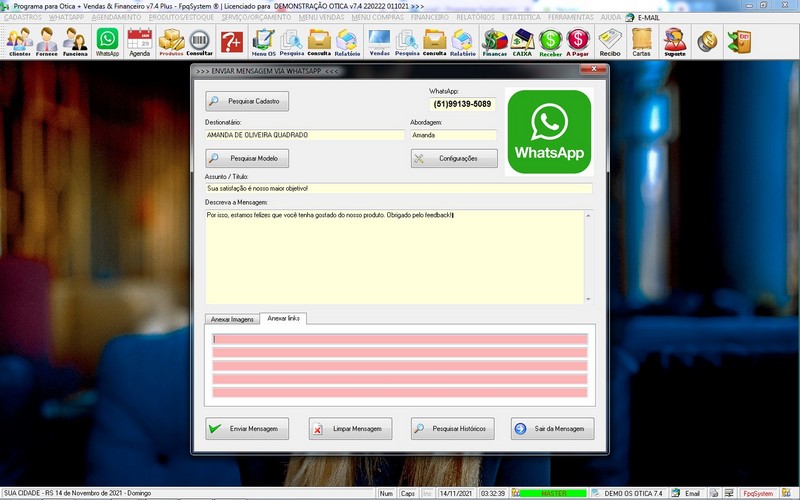This screenshot has width=800, height=500.
Task: Open the AJUDA menu
Action: [x=611, y=17]
